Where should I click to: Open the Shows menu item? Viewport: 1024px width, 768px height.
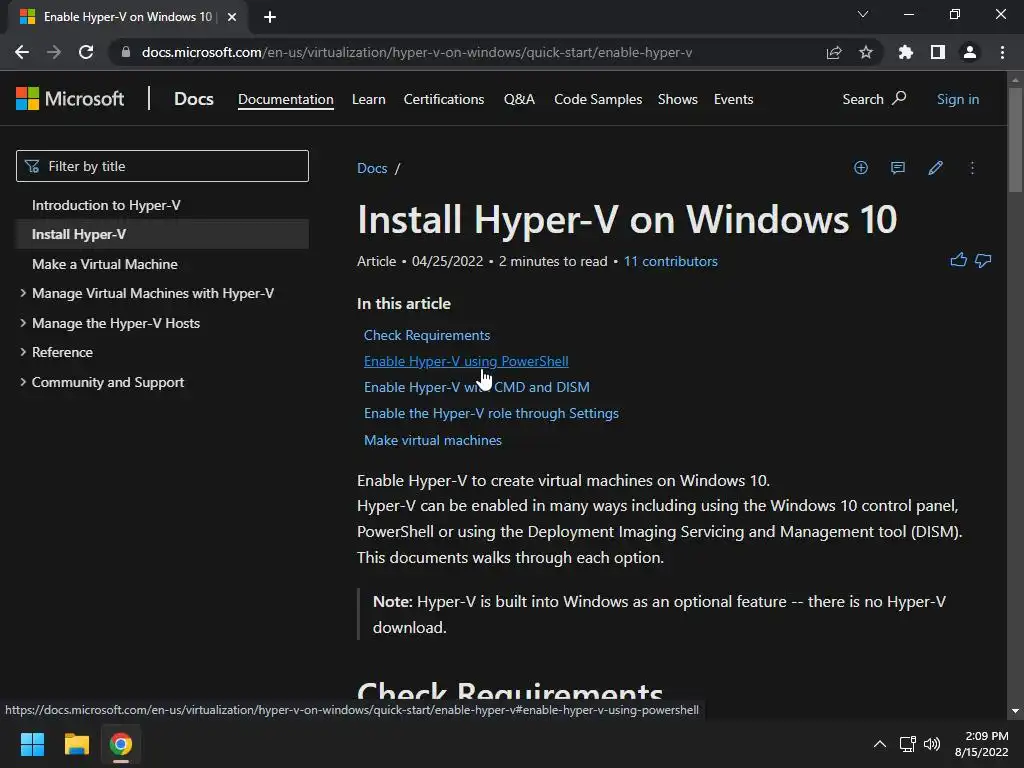click(678, 99)
